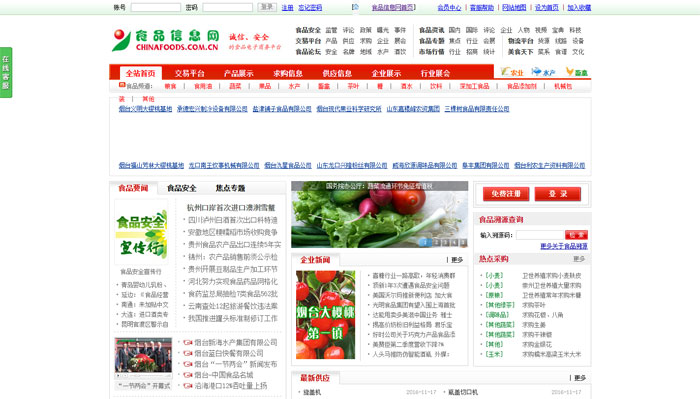Click the red 食品频道 label icon
Screen dimensions: 700x399
point(122,85)
